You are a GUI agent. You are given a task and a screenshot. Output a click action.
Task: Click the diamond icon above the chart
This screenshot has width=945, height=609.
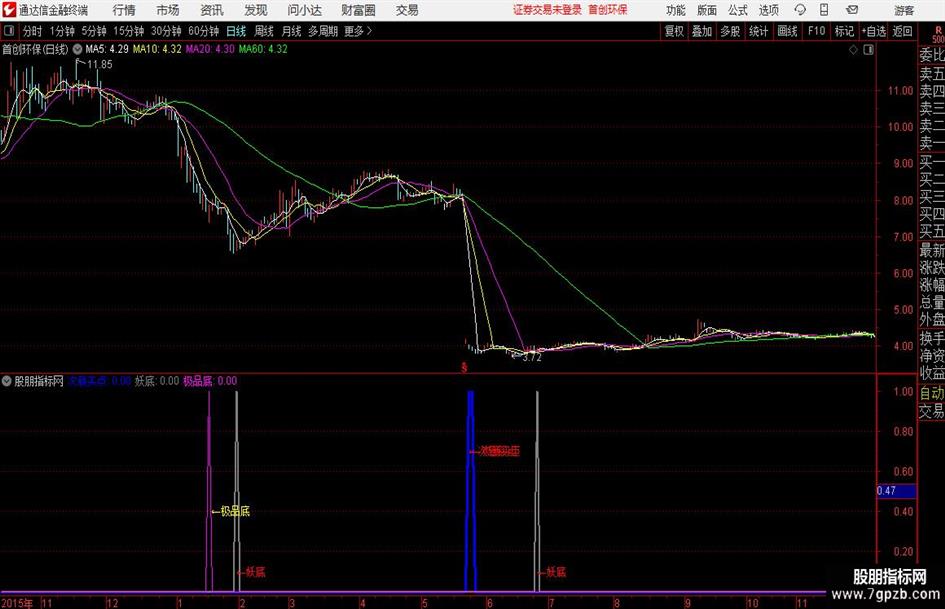tap(853, 50)
